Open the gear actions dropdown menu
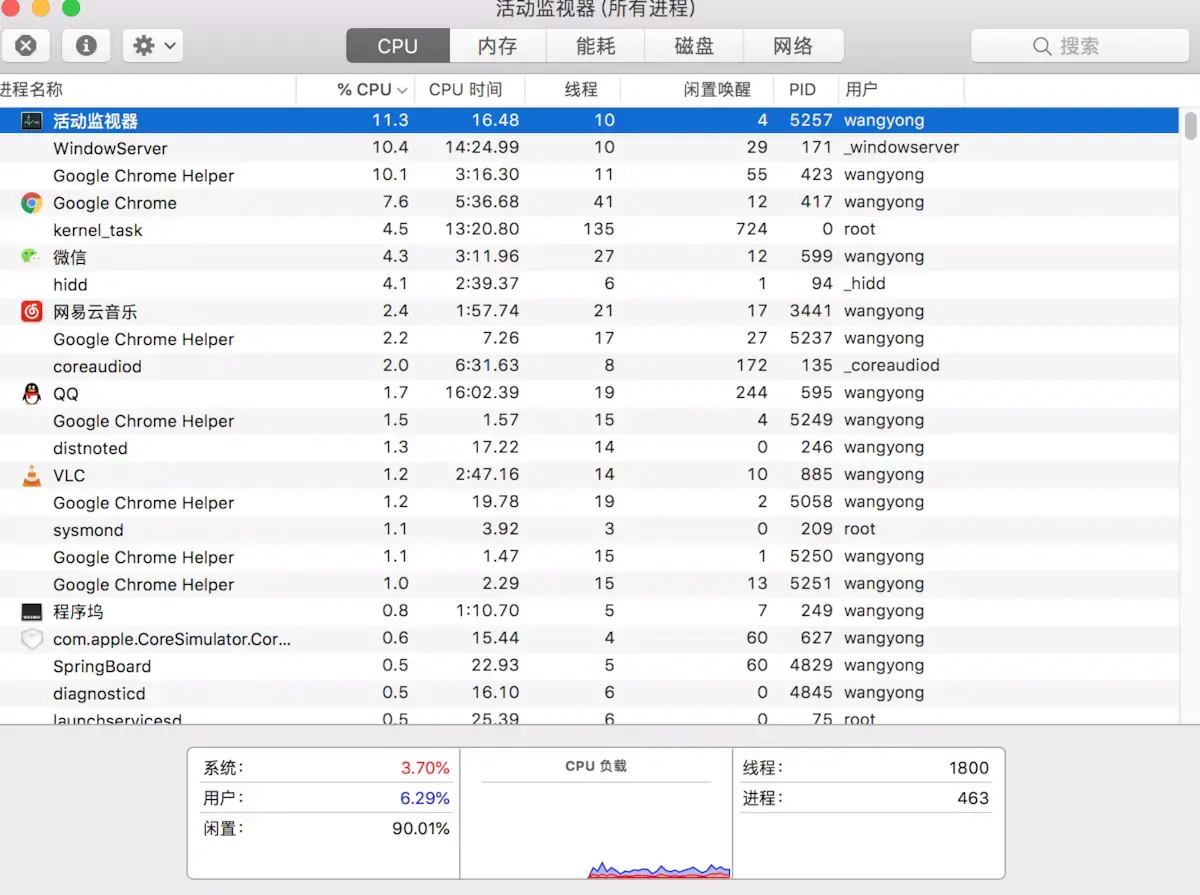Viewport: 1200px width, 895px height. [153, 45]
